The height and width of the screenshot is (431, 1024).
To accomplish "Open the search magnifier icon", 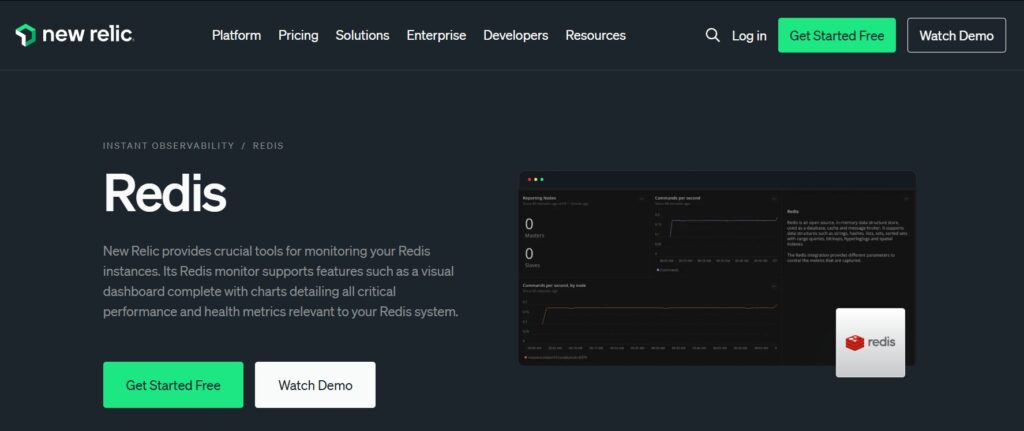I will point(712,35).
